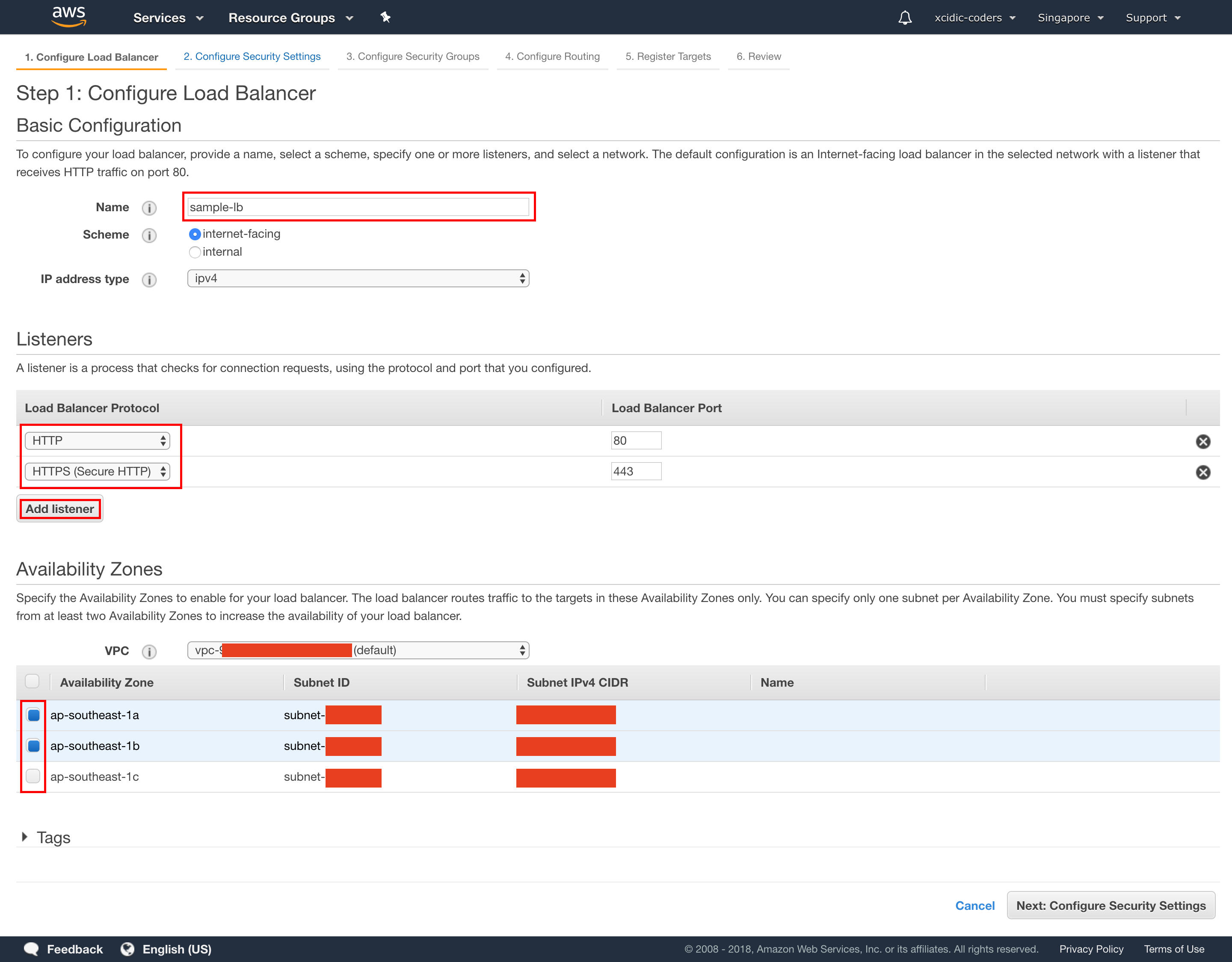This screenshot has width=1232, height=962.
Task: Open the HTTPS (Secure HTTP) protocol dropdown
Action: (97, 472)
